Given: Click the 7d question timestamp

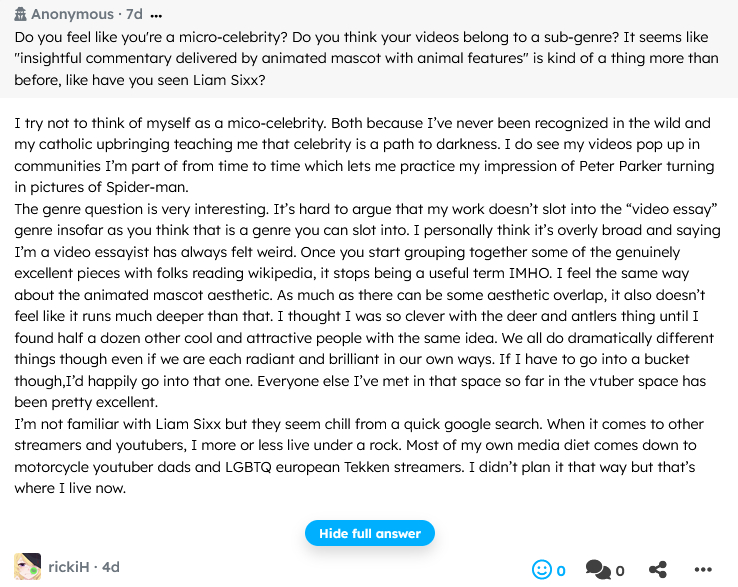Looking at the screenshot, I should (132, 15).
